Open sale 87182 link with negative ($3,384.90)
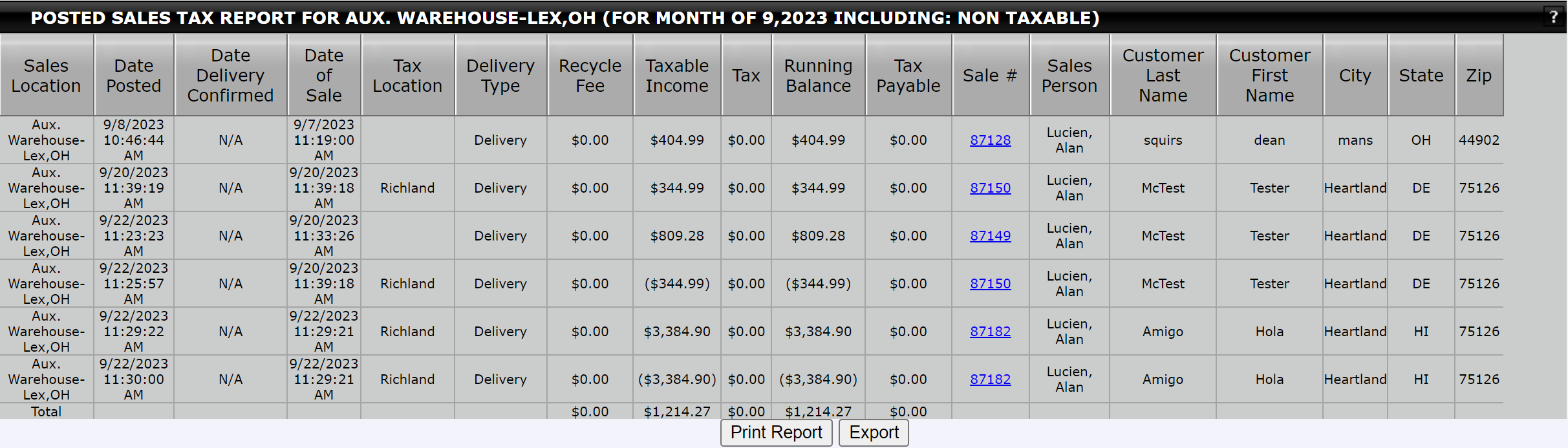Viewport: 1568px width, 448px height. coord(990,379)
